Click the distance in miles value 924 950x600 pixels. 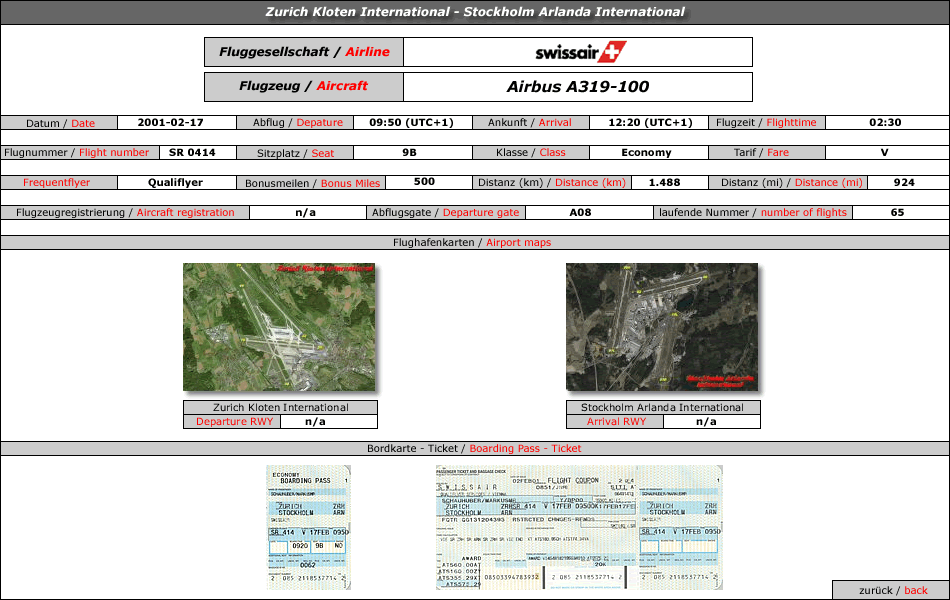pos(904,182)
